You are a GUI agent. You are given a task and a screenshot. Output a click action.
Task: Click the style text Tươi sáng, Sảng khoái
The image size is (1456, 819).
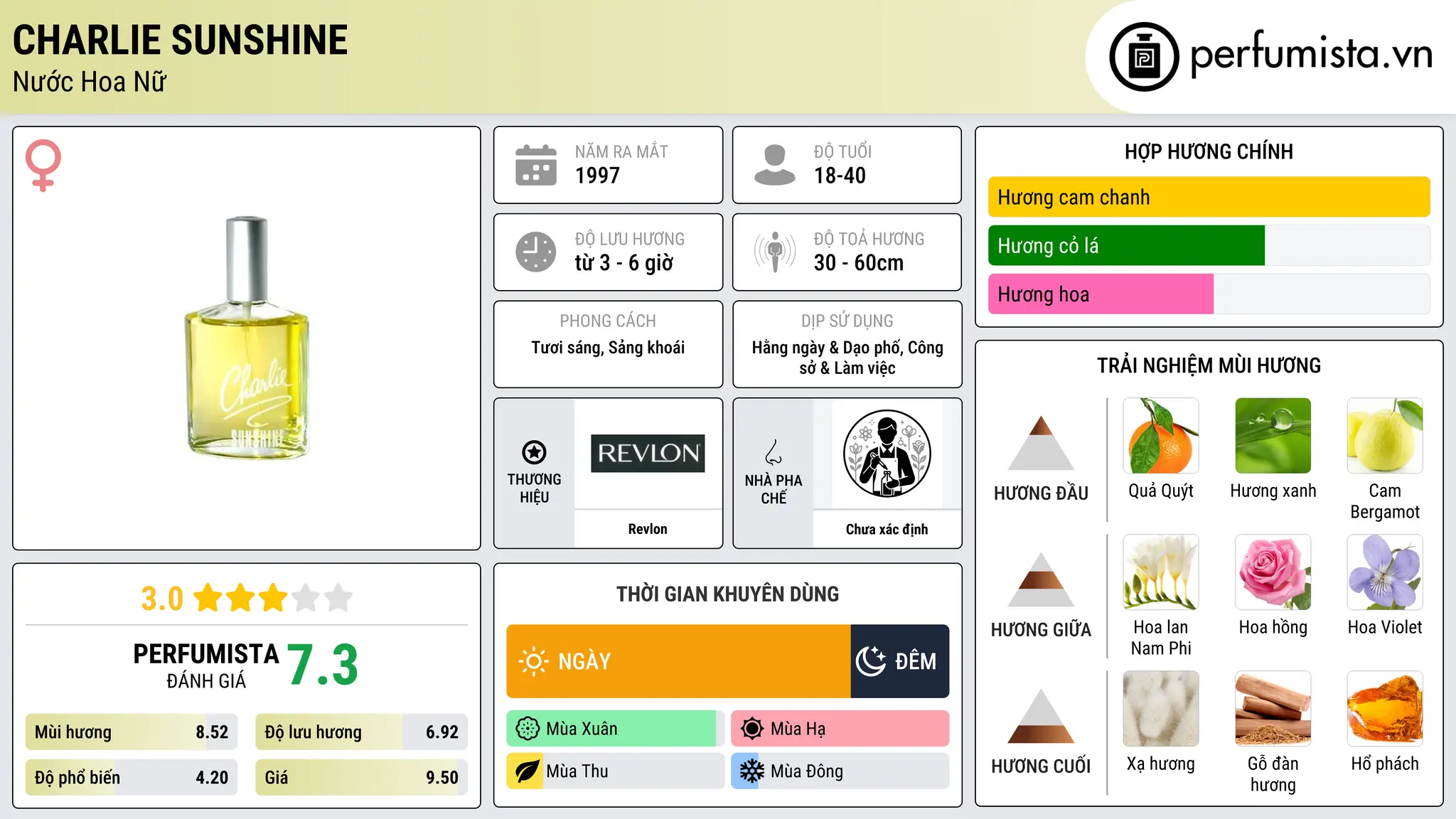(x=608, y=348)
